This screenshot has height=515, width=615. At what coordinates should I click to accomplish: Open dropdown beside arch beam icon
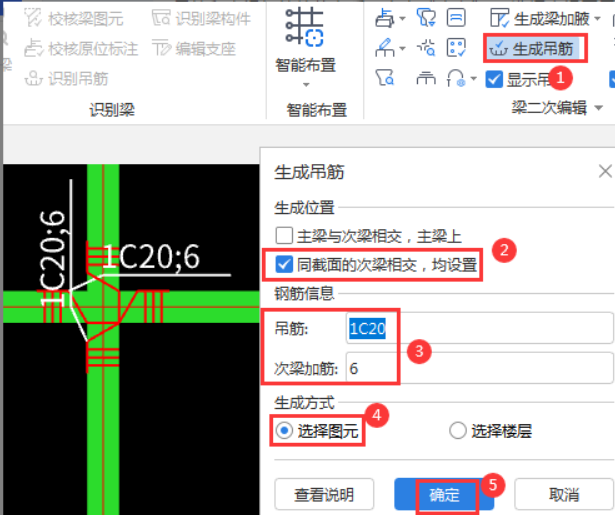[x=473, y=79]
